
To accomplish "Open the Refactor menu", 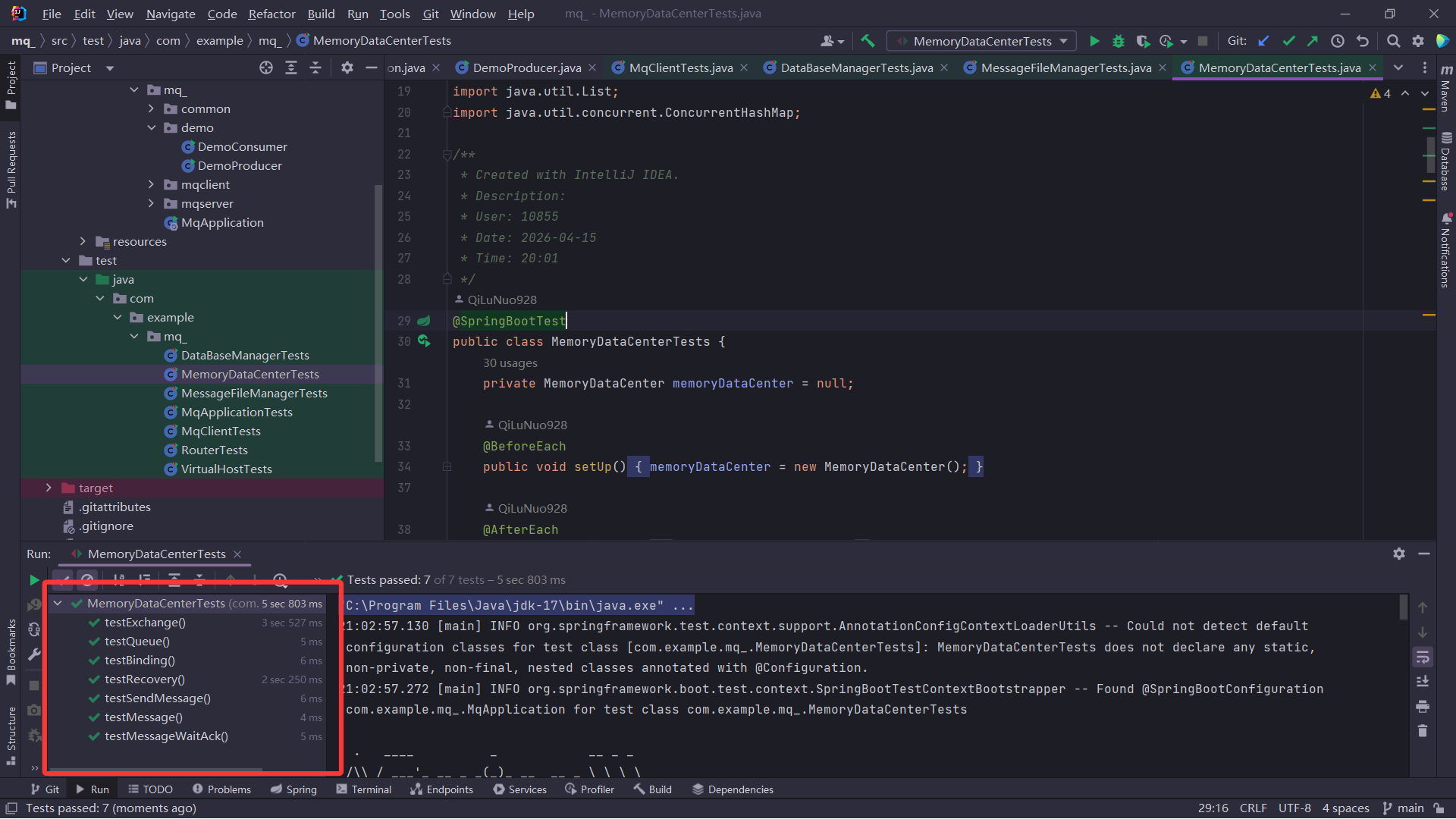I will pyautogui.click(x=271, y=14).
